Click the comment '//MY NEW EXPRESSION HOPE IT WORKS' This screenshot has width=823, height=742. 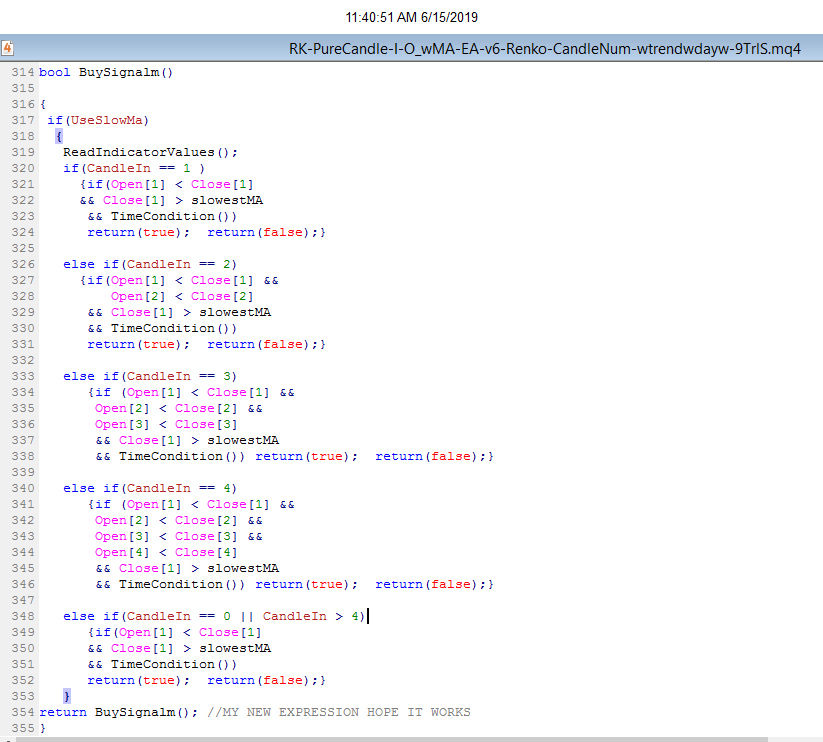[339, 713]
